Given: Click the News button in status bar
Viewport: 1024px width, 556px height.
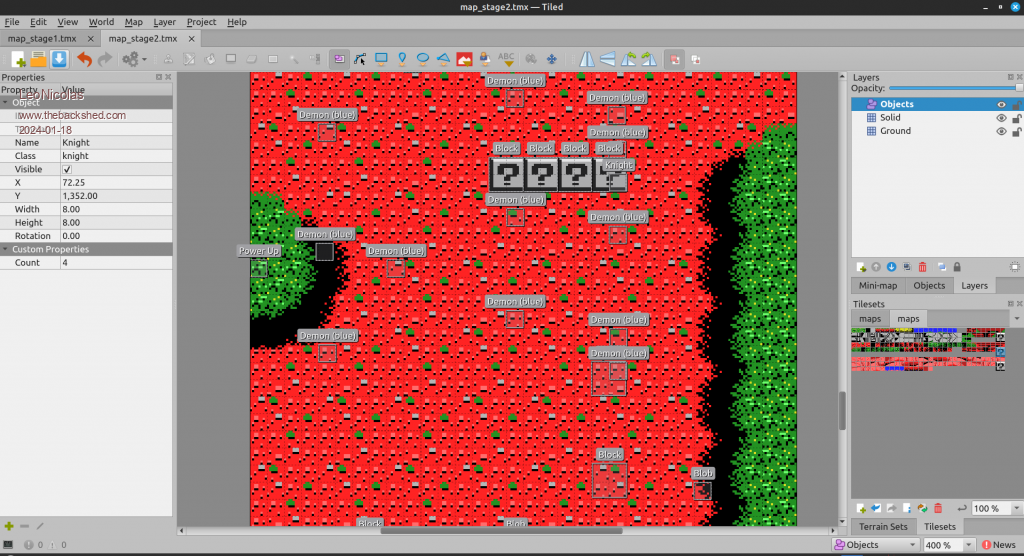Looking at the screenshot, I should (x=998, y=545).
